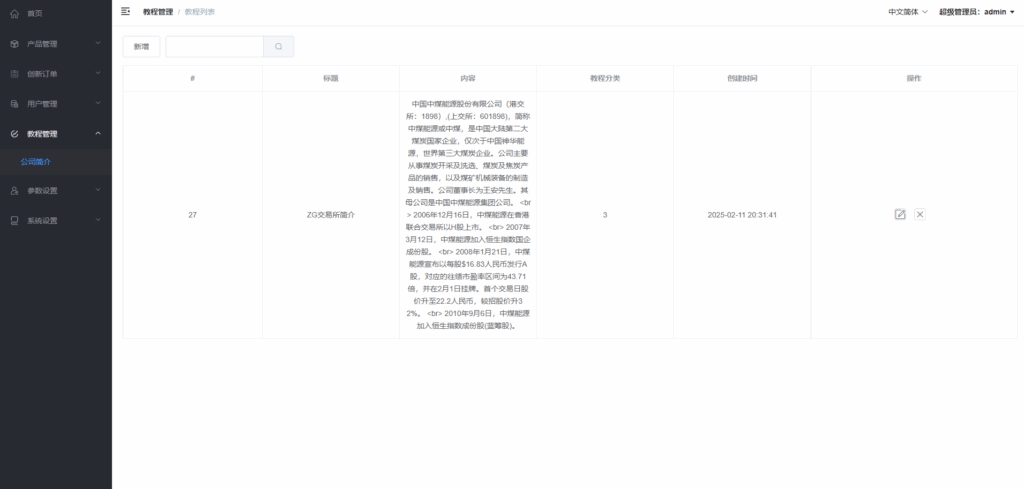1024x489 pixels.
Task: Click the 新增 button
Action: point(141,46)
